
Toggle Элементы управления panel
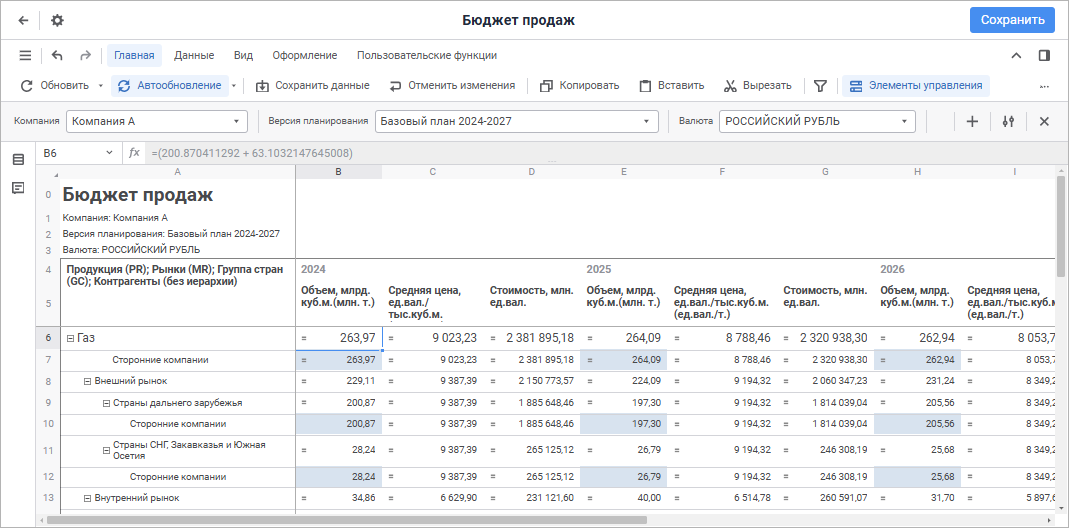tap(915, 86)
